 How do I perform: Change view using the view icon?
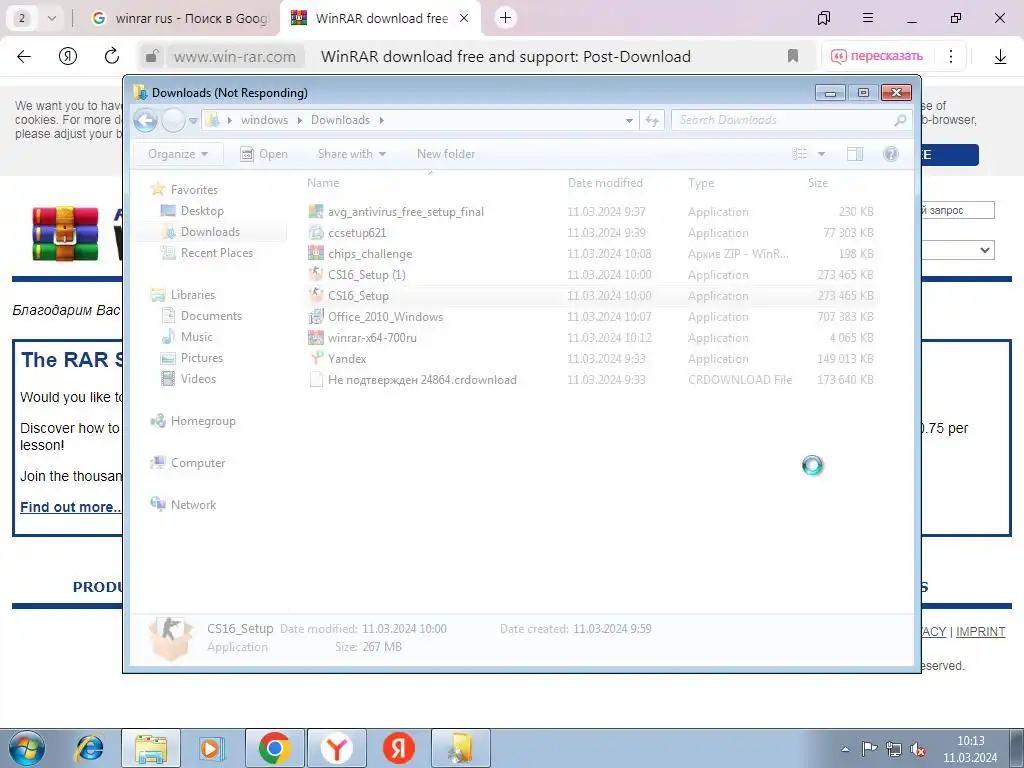(x=800, y=153)
